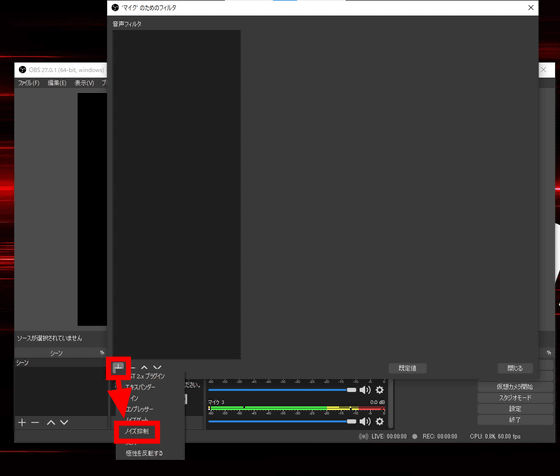Click the CPU and 60.00 fps status text
560x476 pixels.
[x=495, y=436]
